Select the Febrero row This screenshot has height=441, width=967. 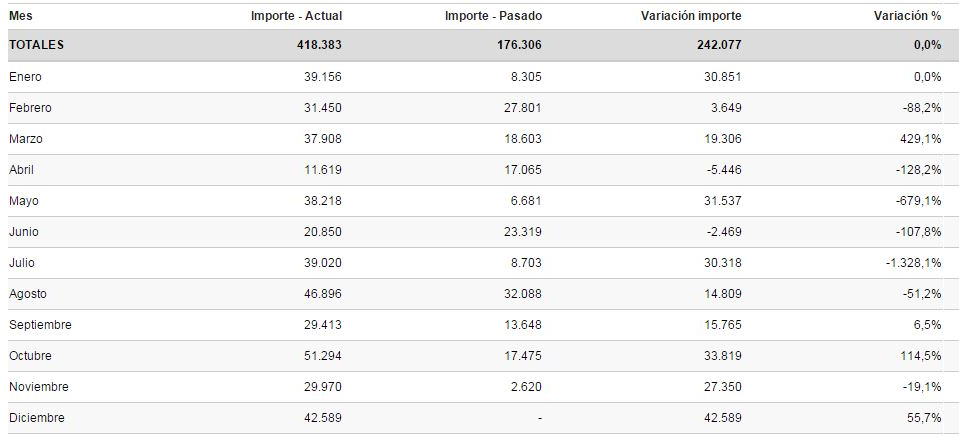30,108
